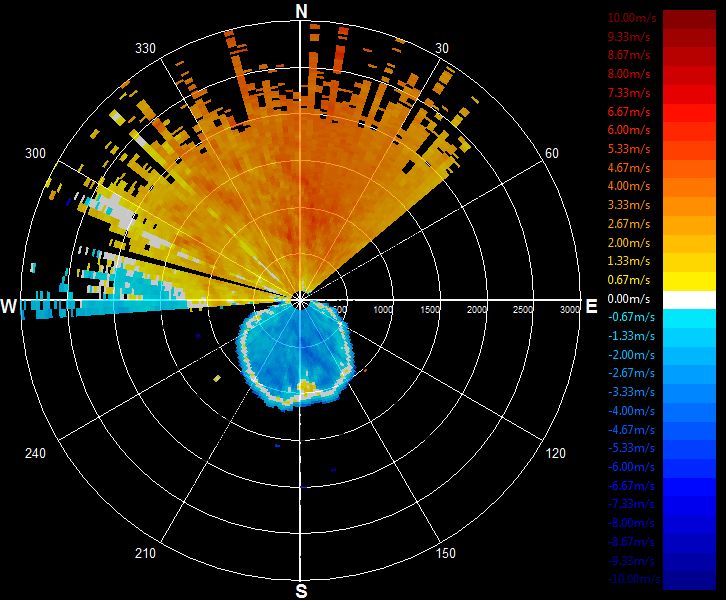Viewport: 726px width, 600px height.
Task: Click the 1.33m/s legend label
Action: point(629,261)
